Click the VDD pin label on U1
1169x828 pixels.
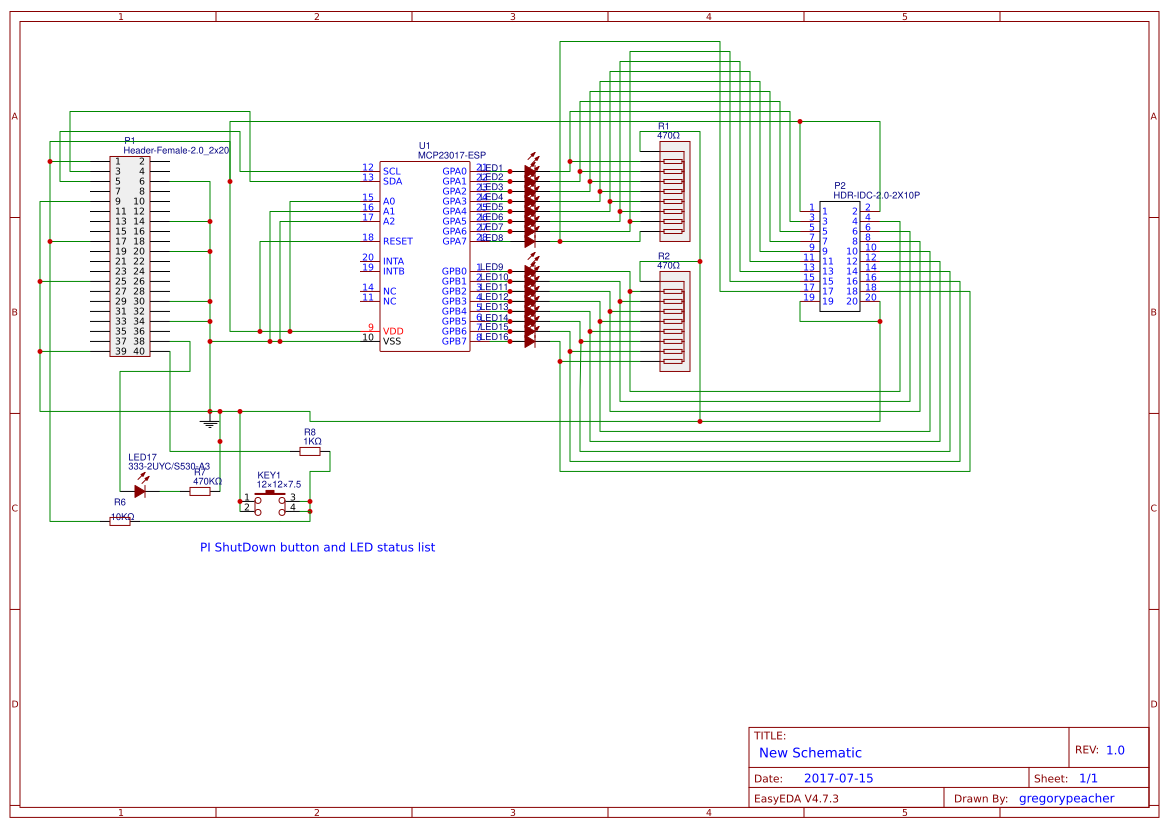[393, 329]
